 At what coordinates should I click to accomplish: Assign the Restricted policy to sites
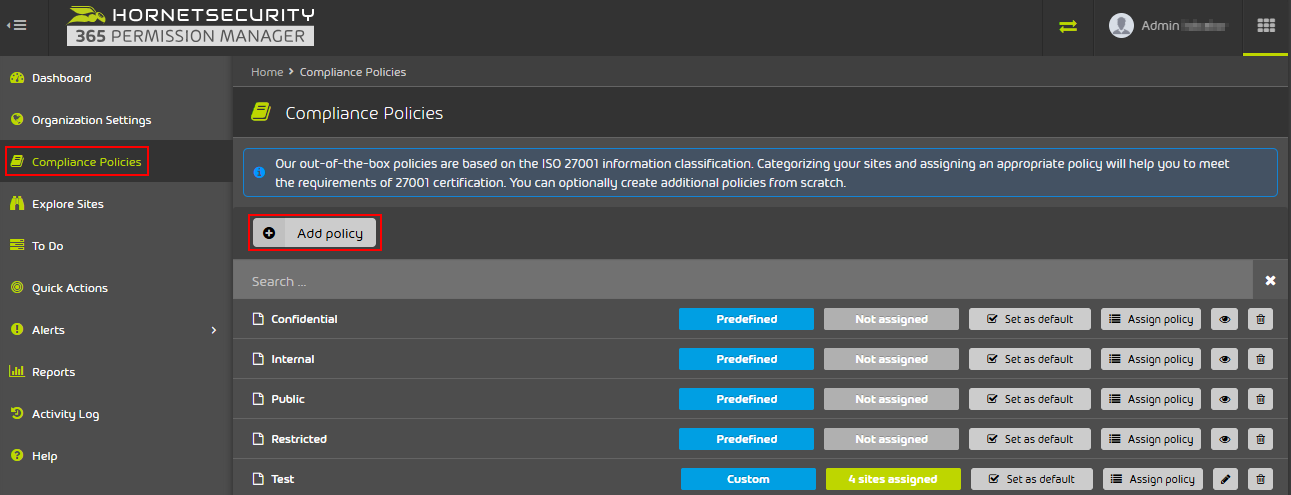1151,439
